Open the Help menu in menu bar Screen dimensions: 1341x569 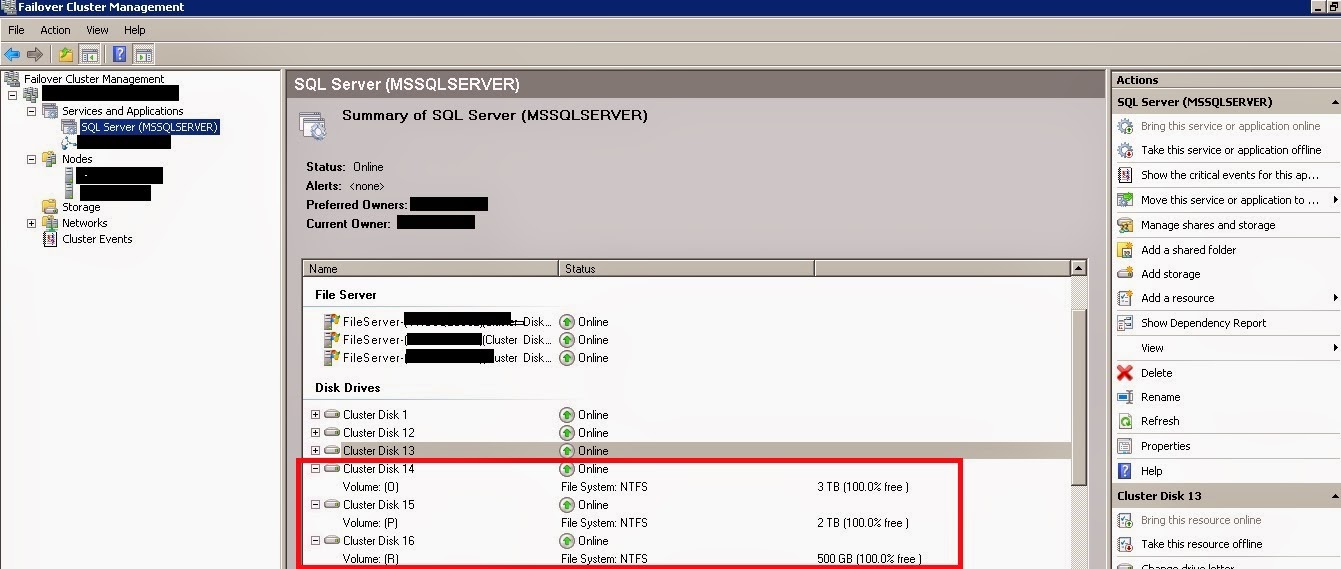[x=134, y=30]
